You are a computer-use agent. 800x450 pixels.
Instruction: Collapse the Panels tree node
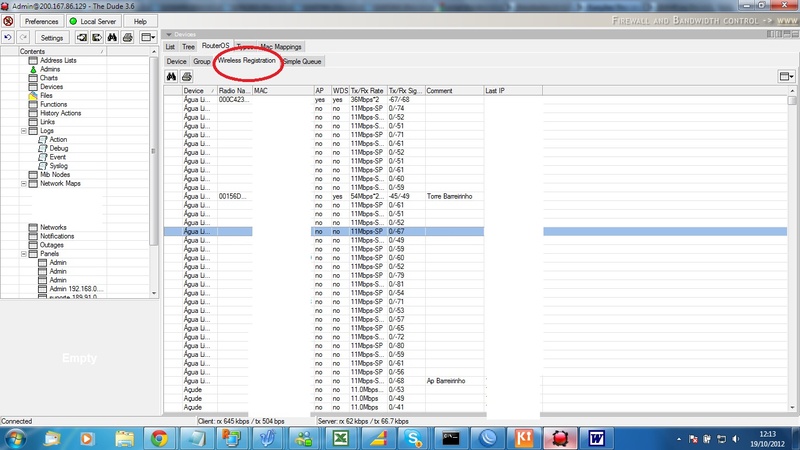[x=23, y=254]
